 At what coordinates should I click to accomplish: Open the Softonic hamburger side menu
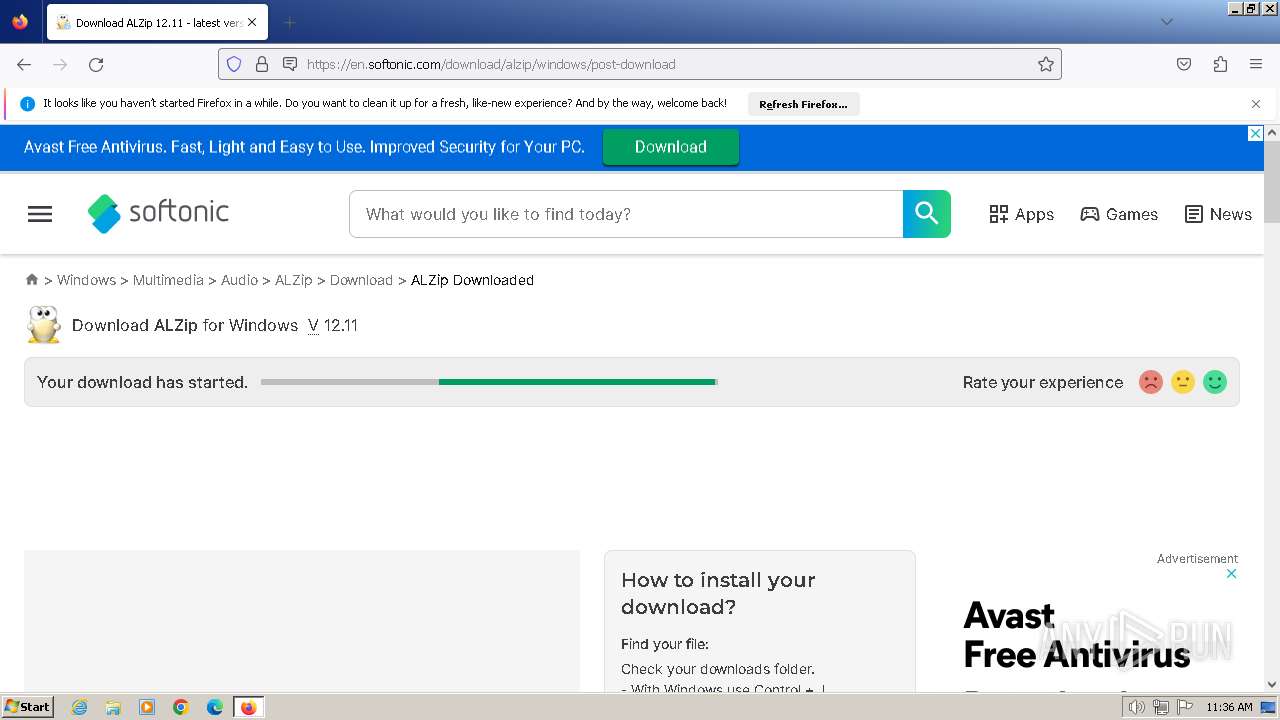(40, 214)
